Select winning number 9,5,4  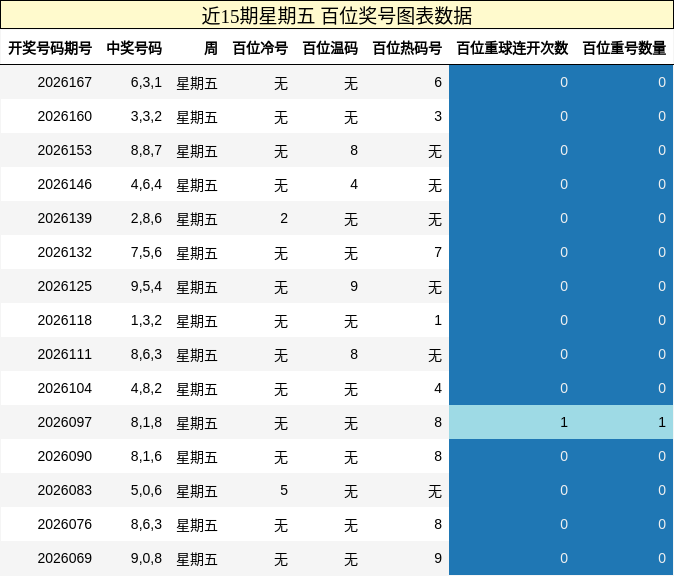[x=146, y=286]
